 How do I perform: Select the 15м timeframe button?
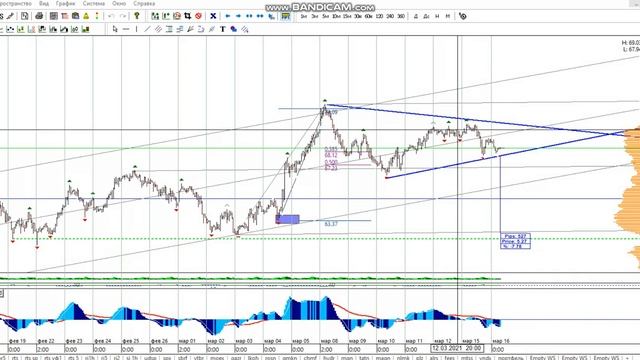coord(347,16)
